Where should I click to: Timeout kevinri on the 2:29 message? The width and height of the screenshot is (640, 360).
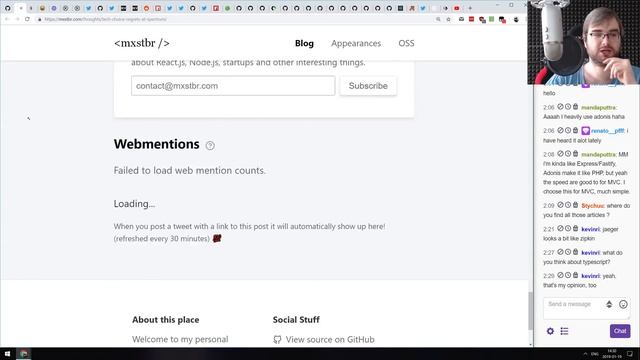coord(568,276)
